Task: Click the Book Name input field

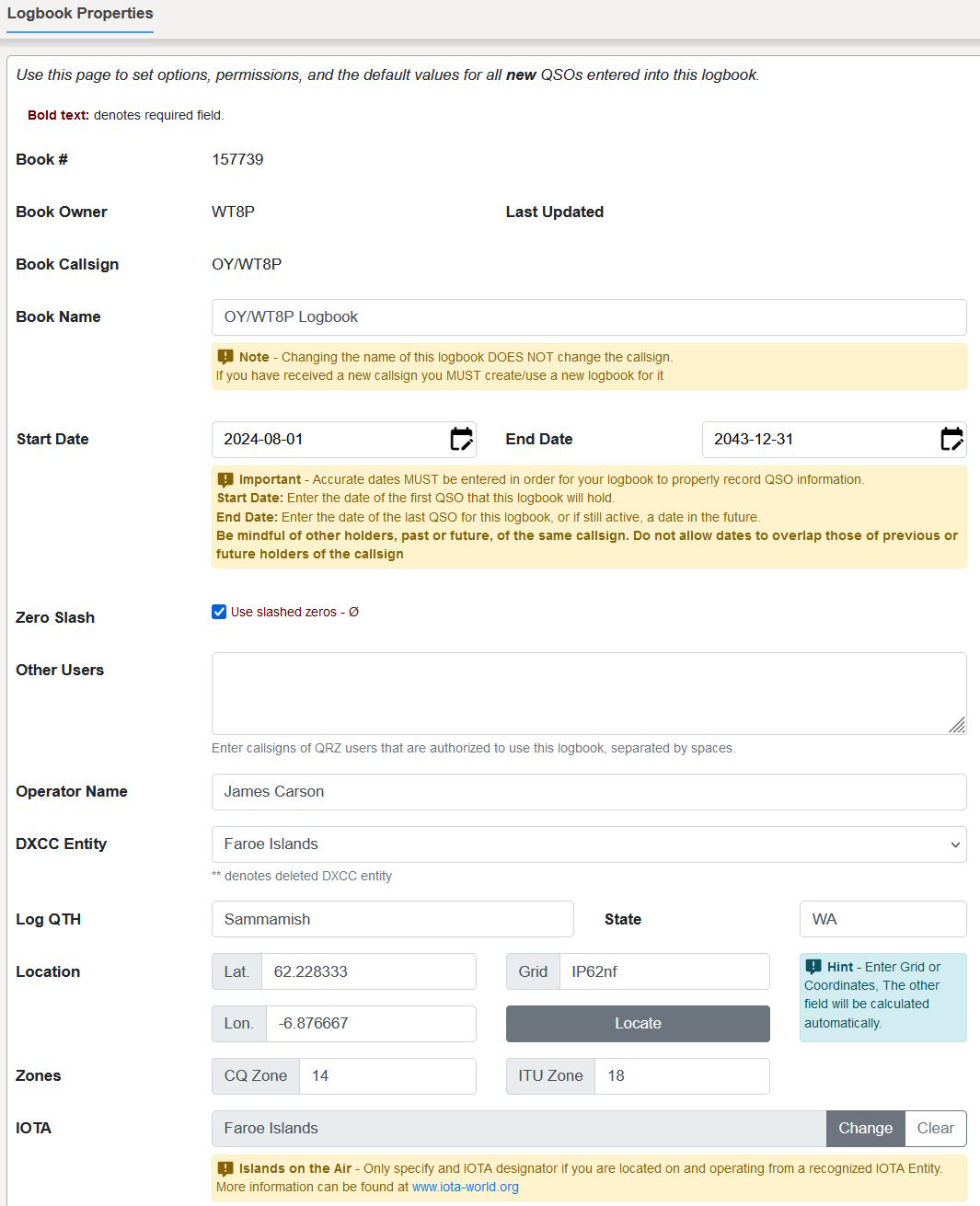Action: [x=589, y=316]
